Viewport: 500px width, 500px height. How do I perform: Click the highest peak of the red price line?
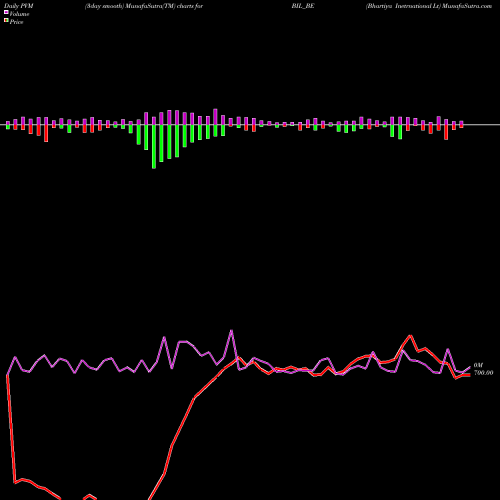tap(410, 336)
